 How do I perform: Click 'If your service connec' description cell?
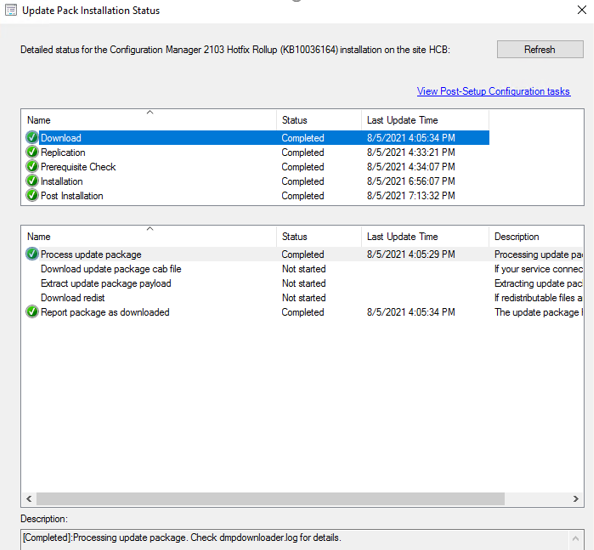538,269
